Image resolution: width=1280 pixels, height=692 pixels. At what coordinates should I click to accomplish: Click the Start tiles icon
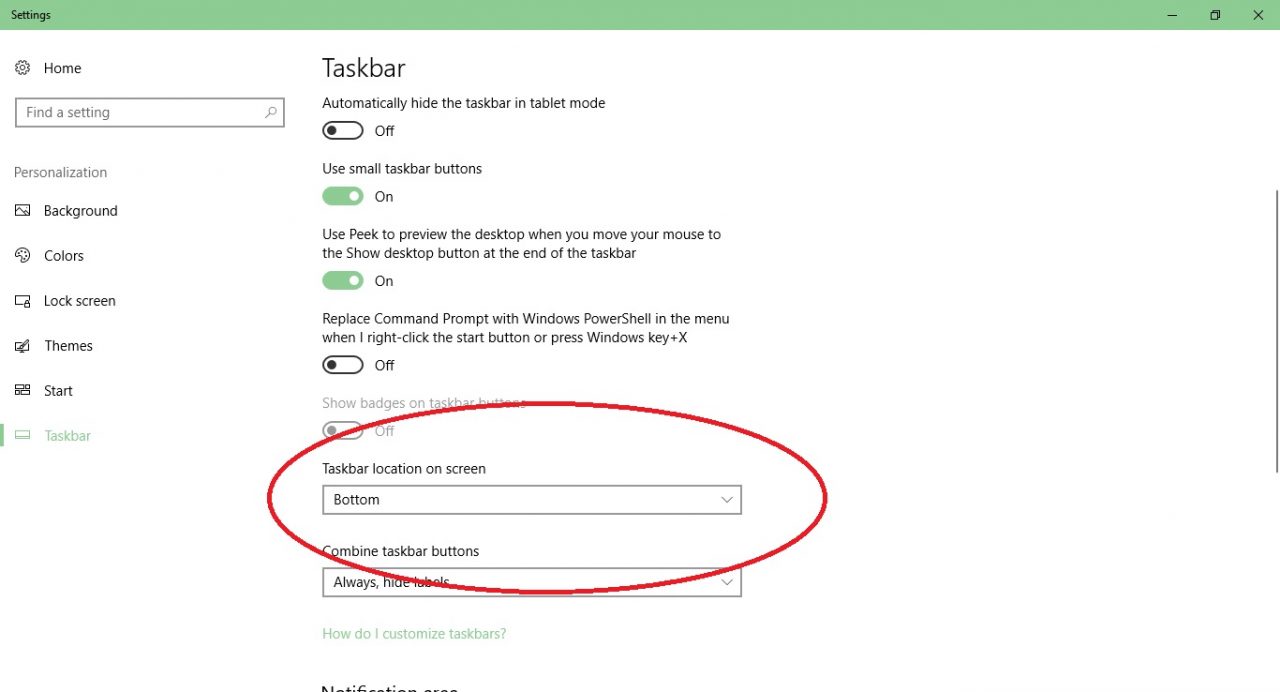22,391
